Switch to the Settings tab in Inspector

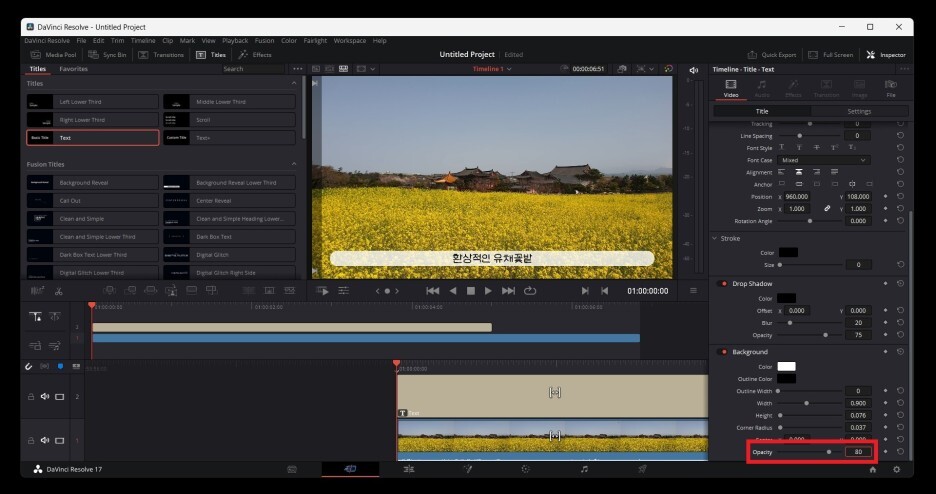pos(859,112)
